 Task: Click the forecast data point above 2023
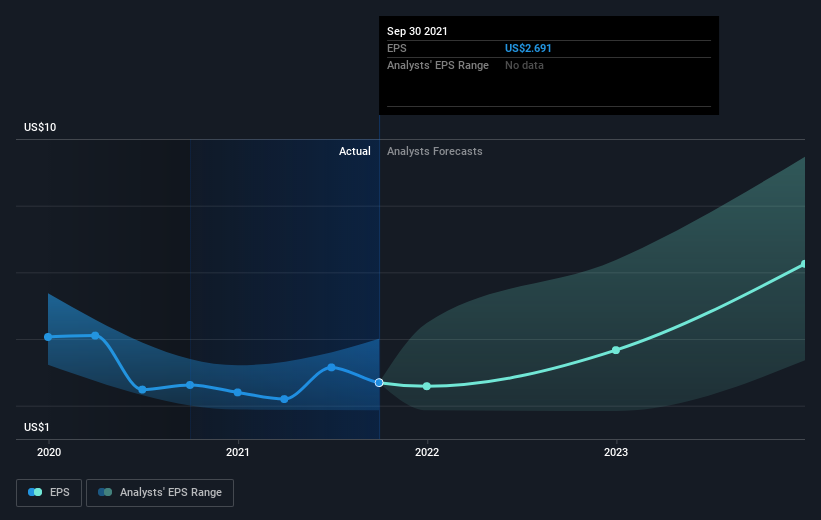click(x=616, y=350)
